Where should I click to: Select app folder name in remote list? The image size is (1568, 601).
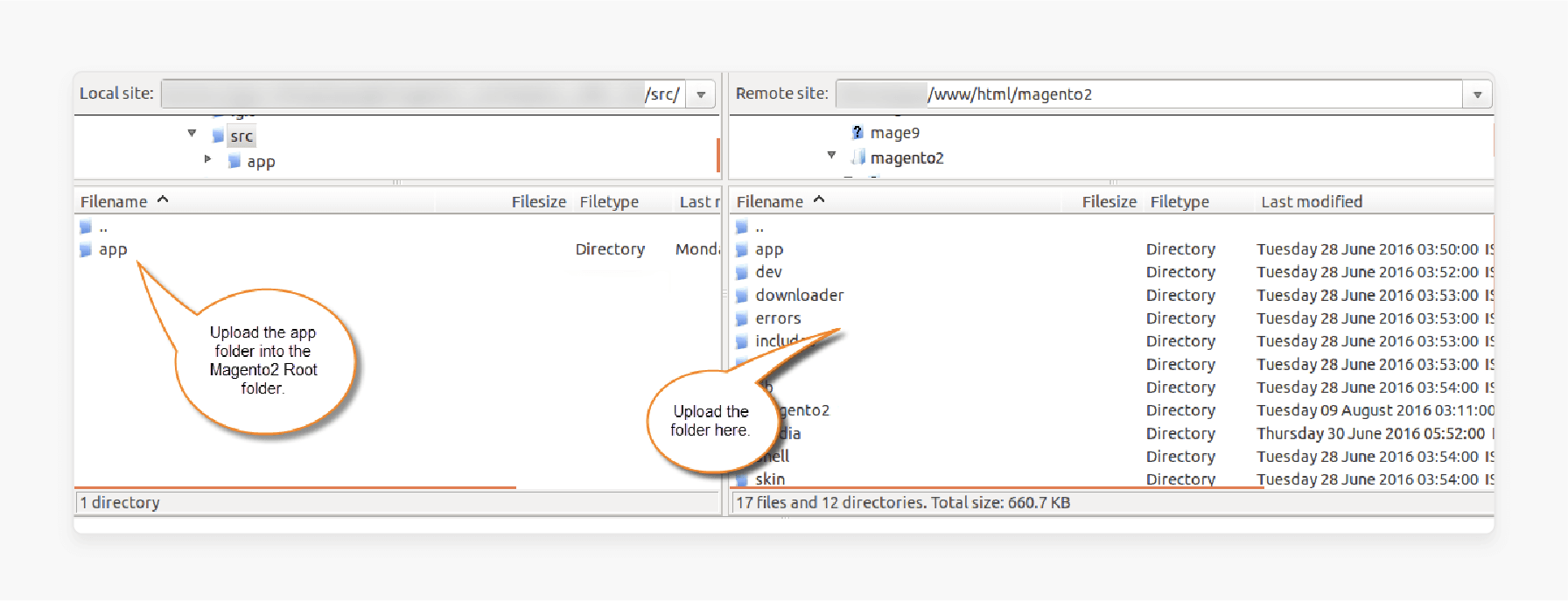[x=769, y=250]
